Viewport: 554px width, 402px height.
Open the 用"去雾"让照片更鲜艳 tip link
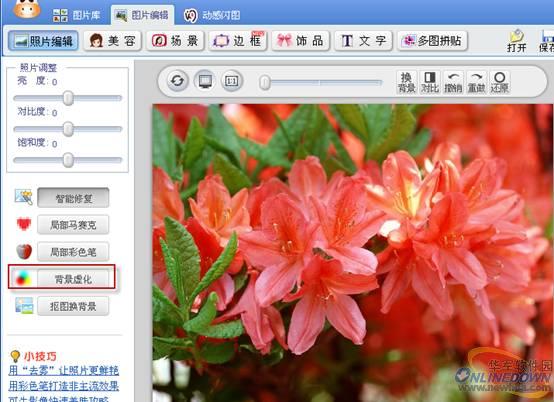64,370
